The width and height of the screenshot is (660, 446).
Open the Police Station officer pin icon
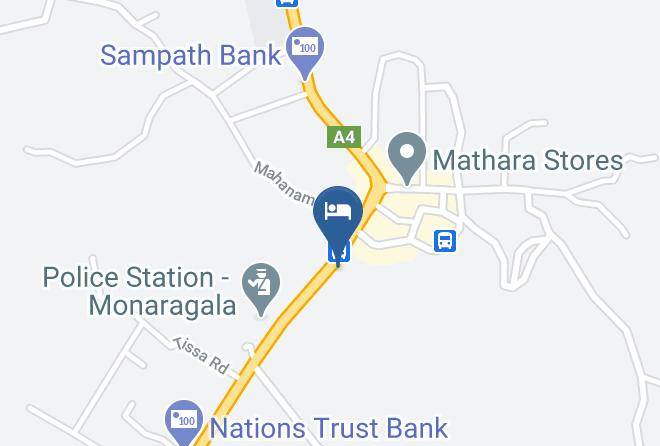click(x=261, y=289)
